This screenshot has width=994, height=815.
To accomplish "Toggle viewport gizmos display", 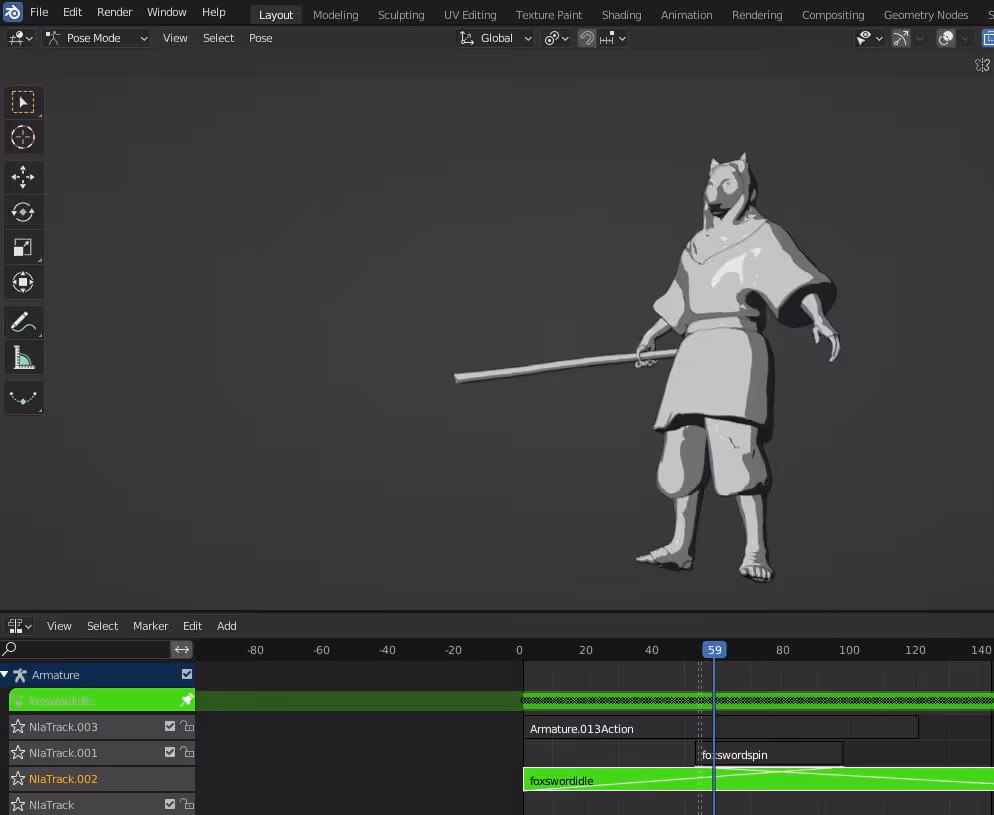I will pyautogui.click(x=901, y=38).
